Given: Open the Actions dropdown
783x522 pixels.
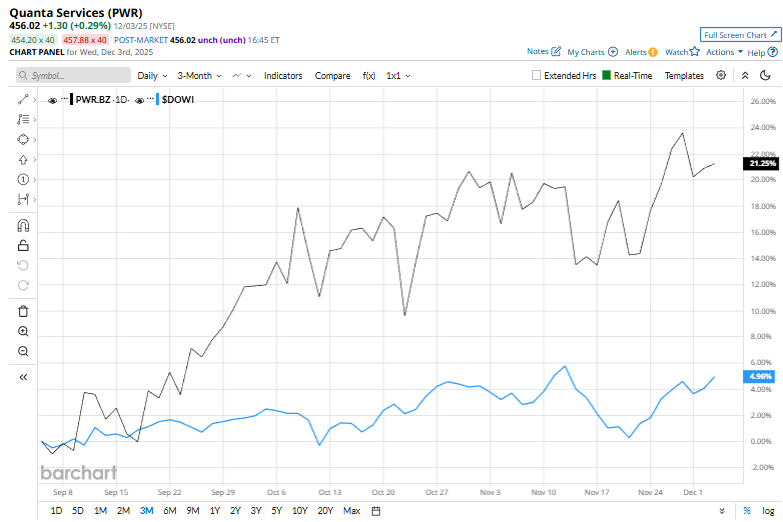Looking at the screenshot, I should click(724, 52).
